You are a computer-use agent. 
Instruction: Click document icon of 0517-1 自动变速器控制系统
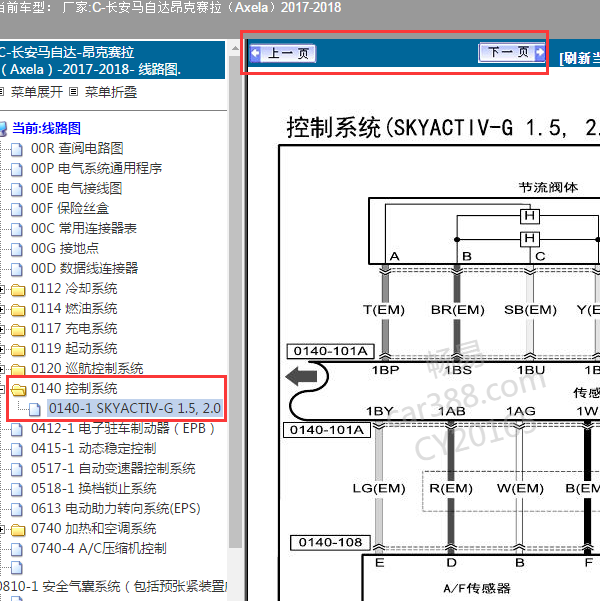16,469
